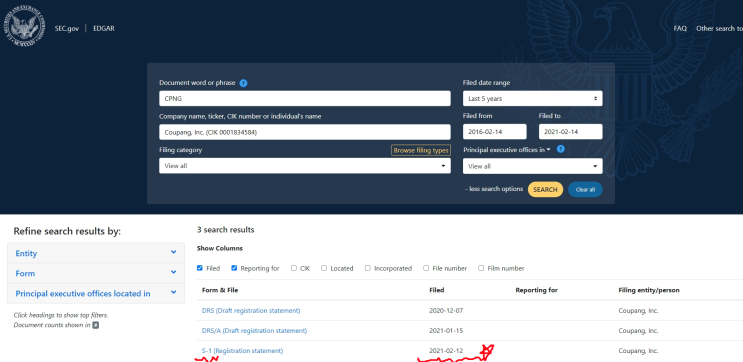The width and height of the screenshot is (743, 362).
Task: Click the Filed from date field
Action: tap(495, 132)
